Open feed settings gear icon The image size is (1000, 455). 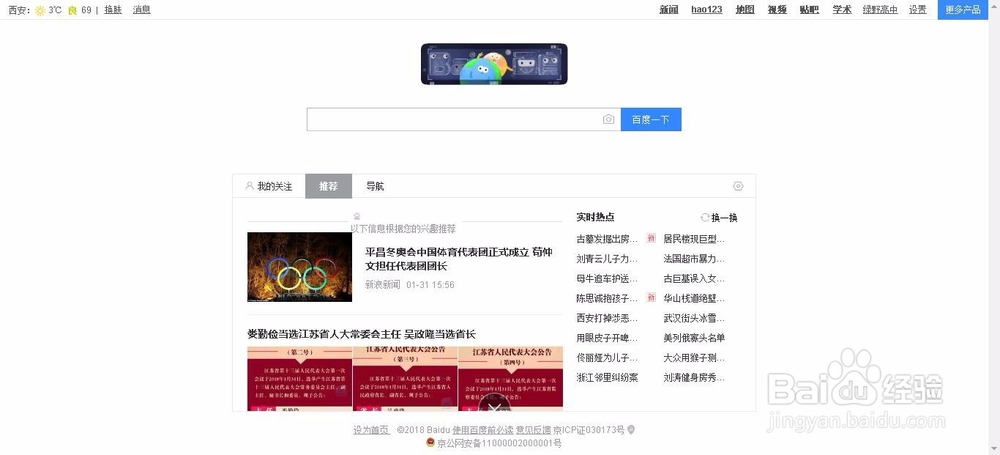(x=738, y=186)
